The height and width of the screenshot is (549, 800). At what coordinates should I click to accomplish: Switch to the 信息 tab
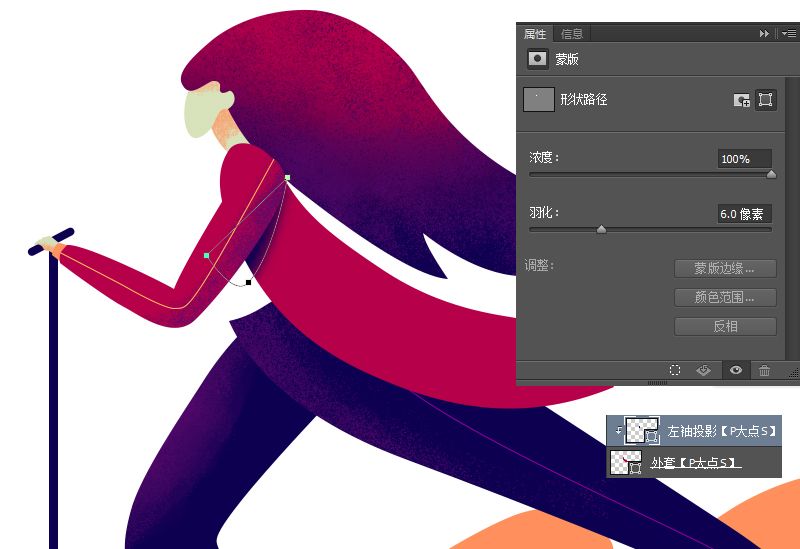point(571,34)
